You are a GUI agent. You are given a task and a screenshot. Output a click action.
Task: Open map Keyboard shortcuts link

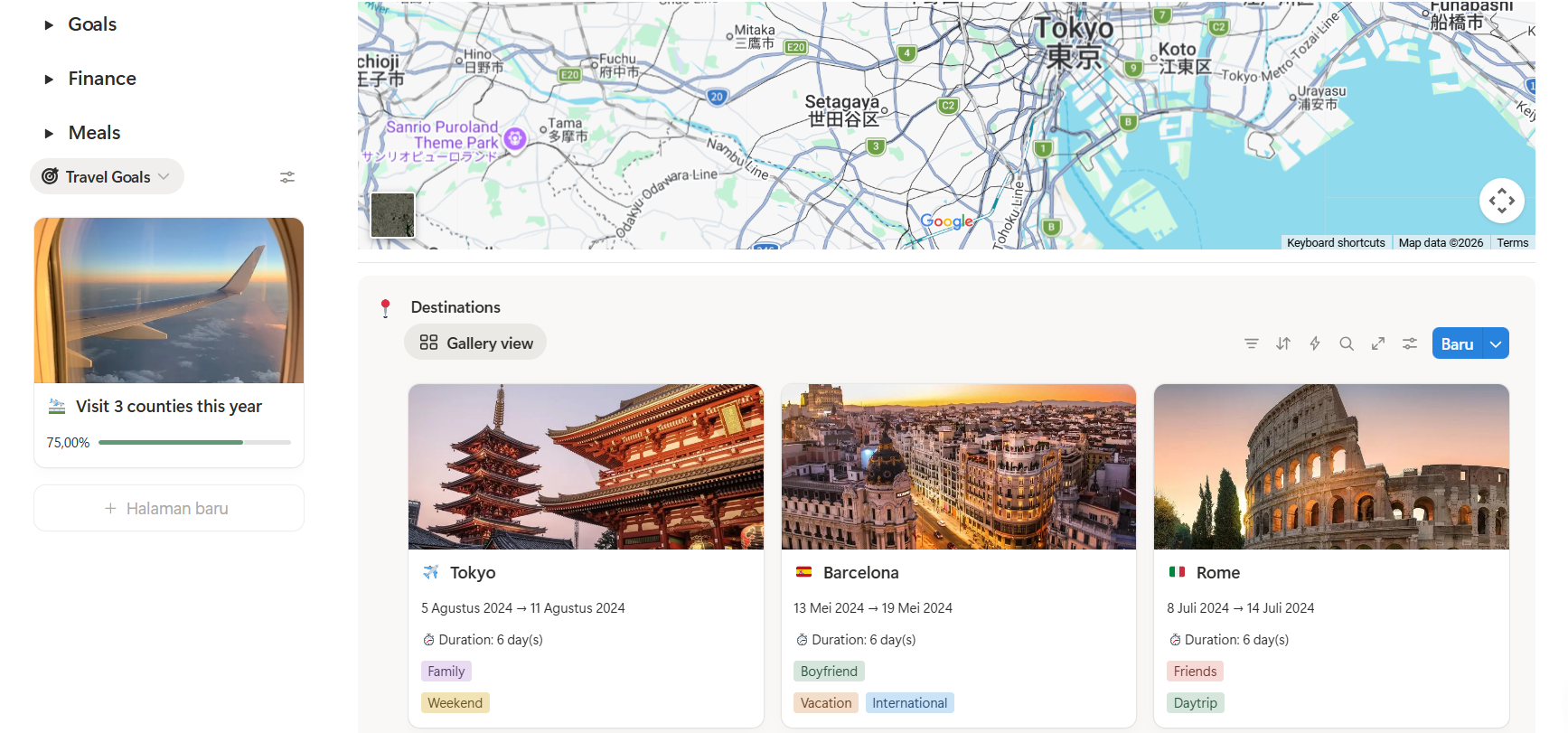[x=1335, y=243]
